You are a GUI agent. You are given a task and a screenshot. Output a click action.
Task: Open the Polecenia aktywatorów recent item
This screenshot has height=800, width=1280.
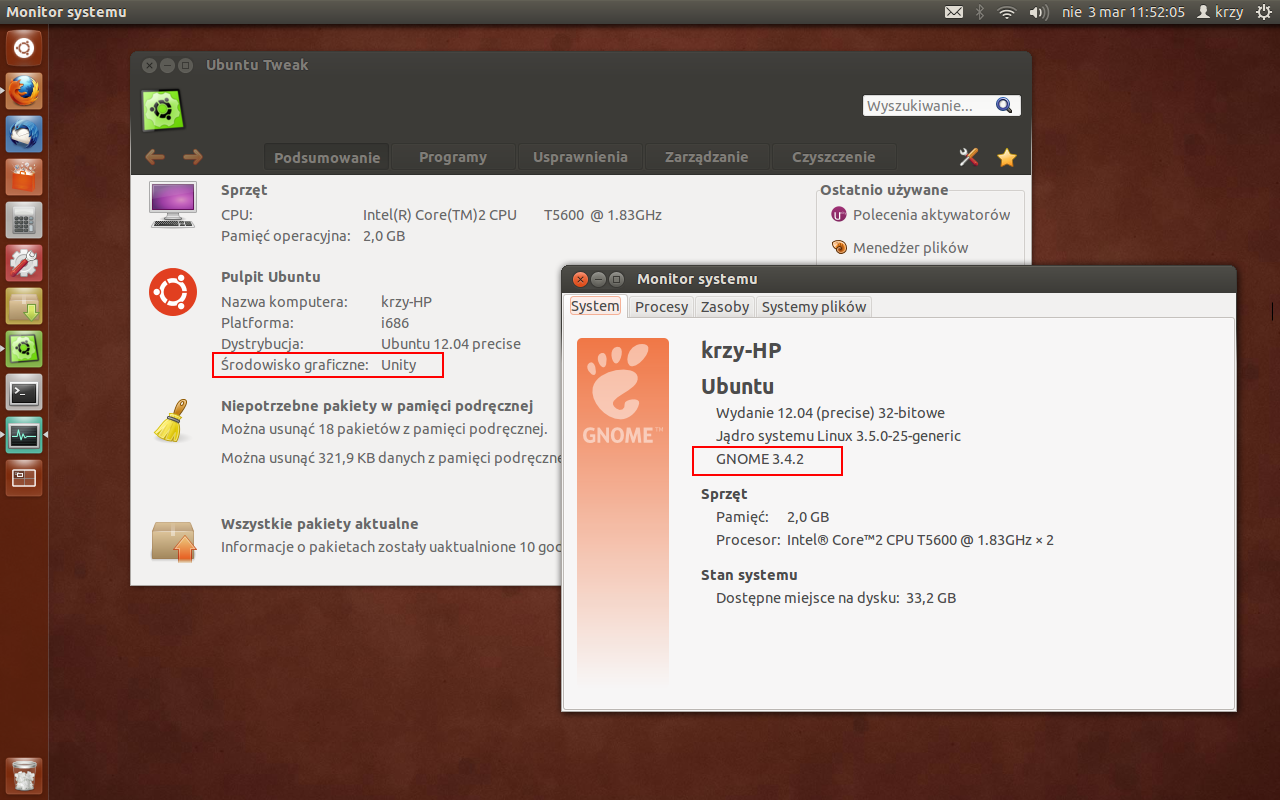[x=921, y=215]
